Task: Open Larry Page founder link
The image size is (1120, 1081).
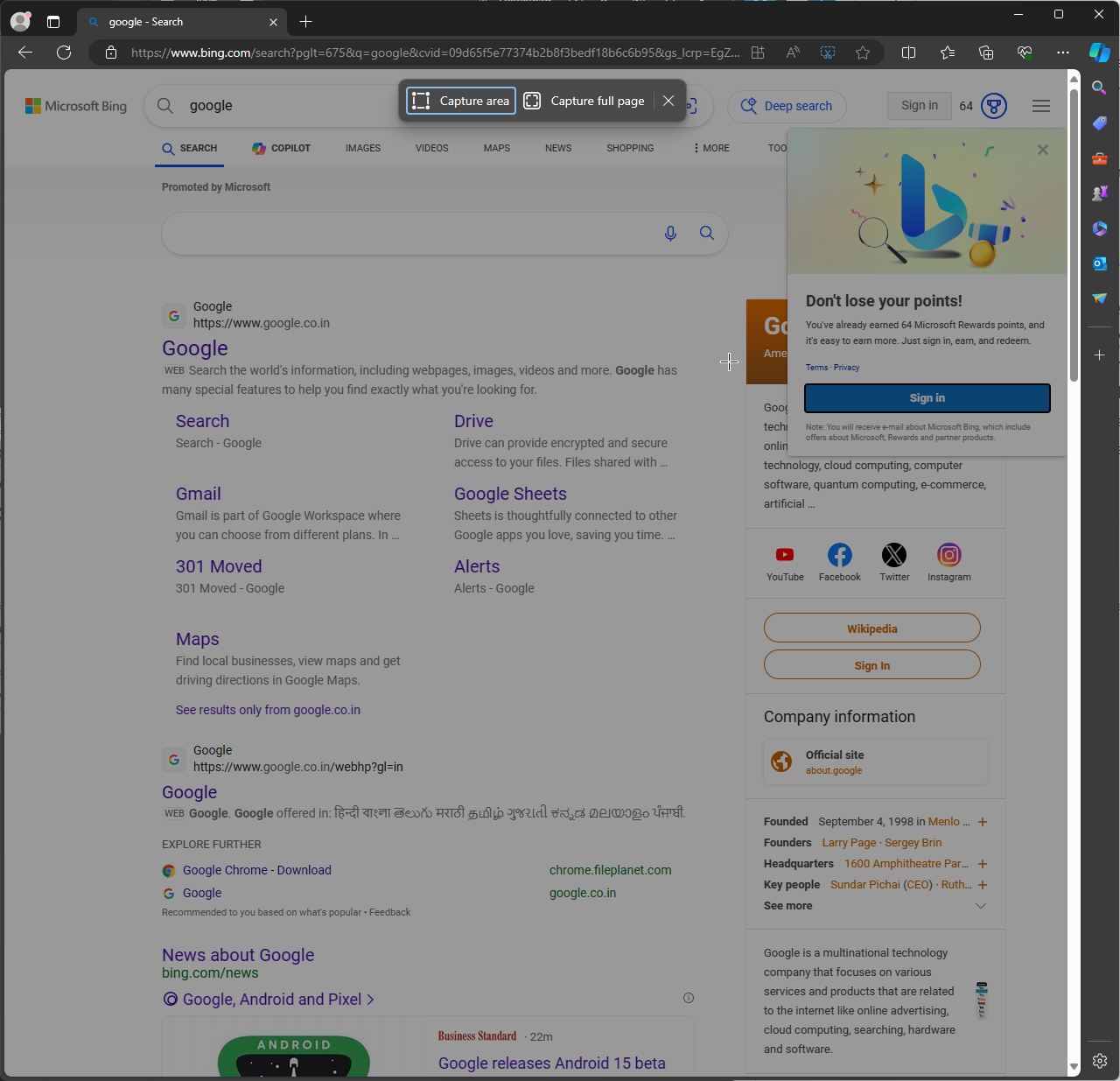Action: coord(849,843)
